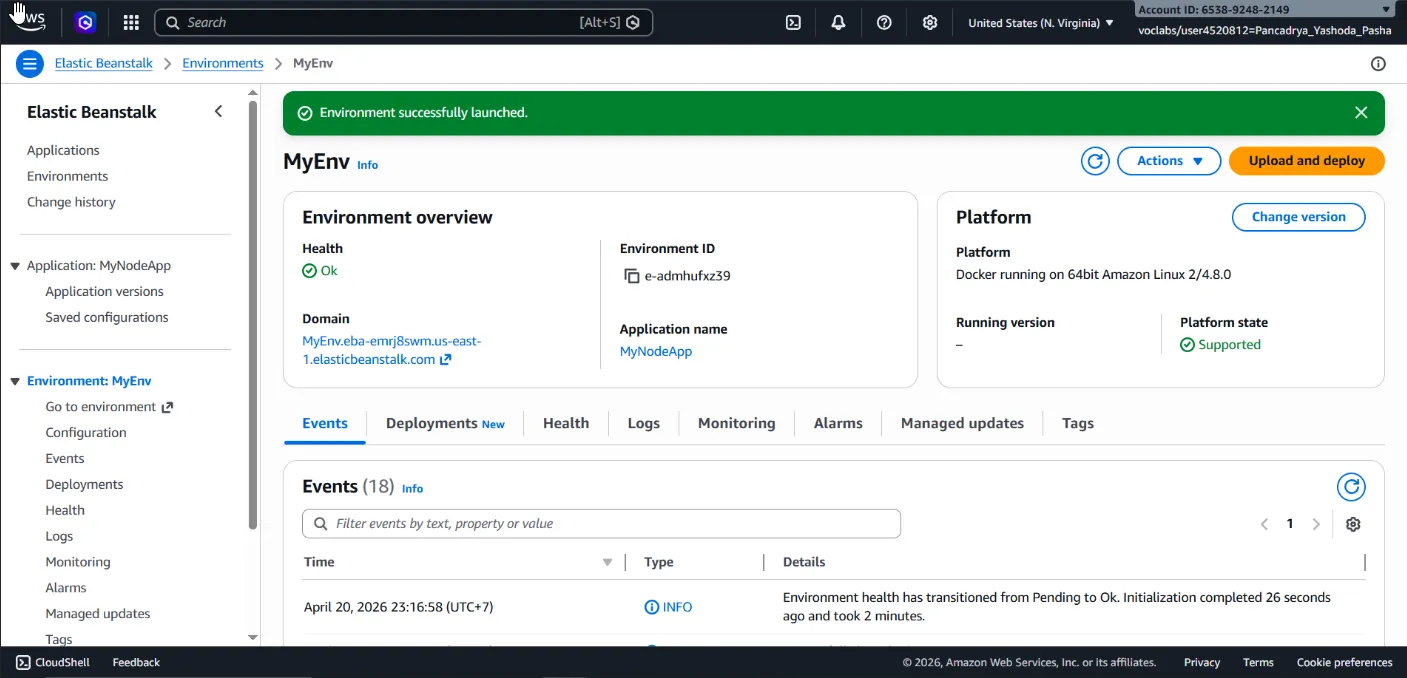Open Saved configurations in sidebar
Viewport: 1407px width, 678px height.
tap(107, 318)
